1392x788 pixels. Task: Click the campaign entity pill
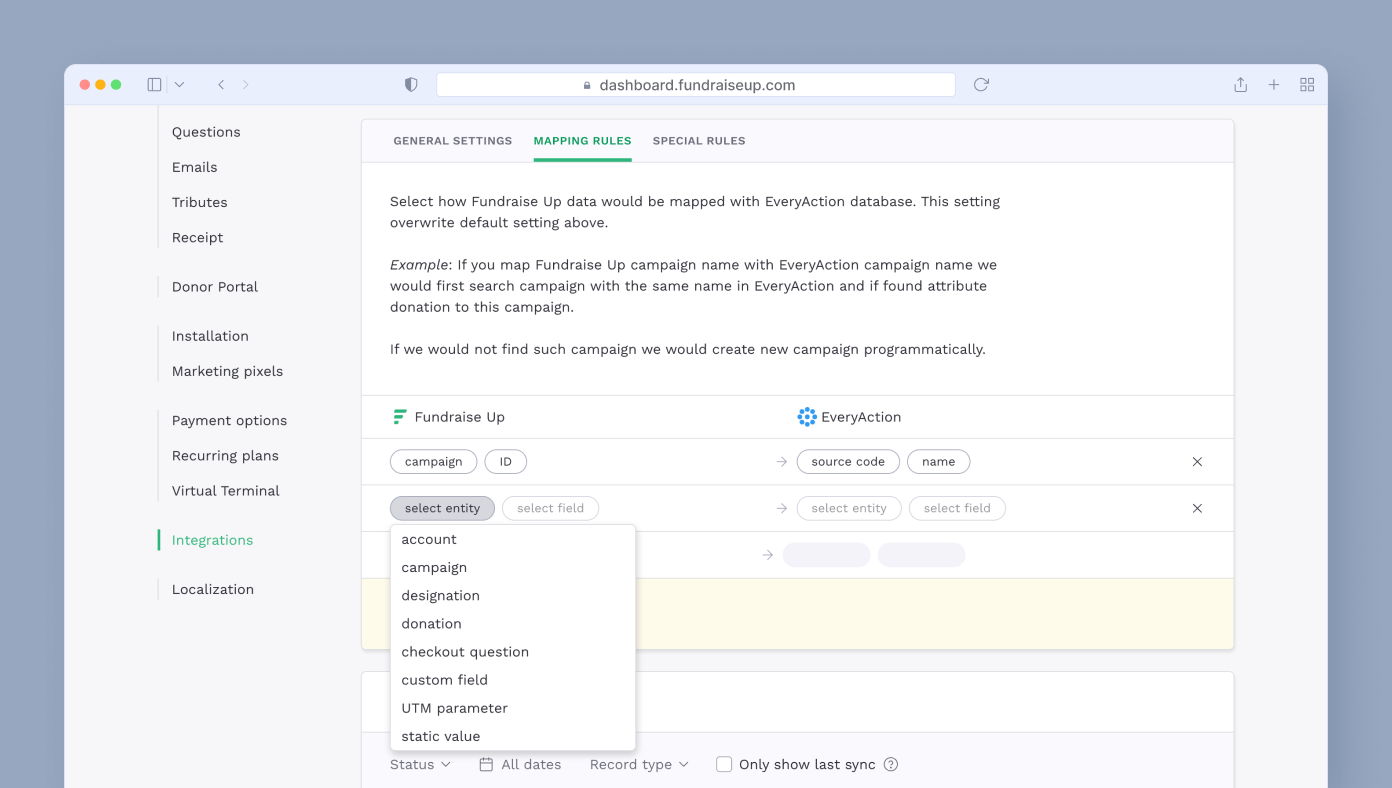433,462
